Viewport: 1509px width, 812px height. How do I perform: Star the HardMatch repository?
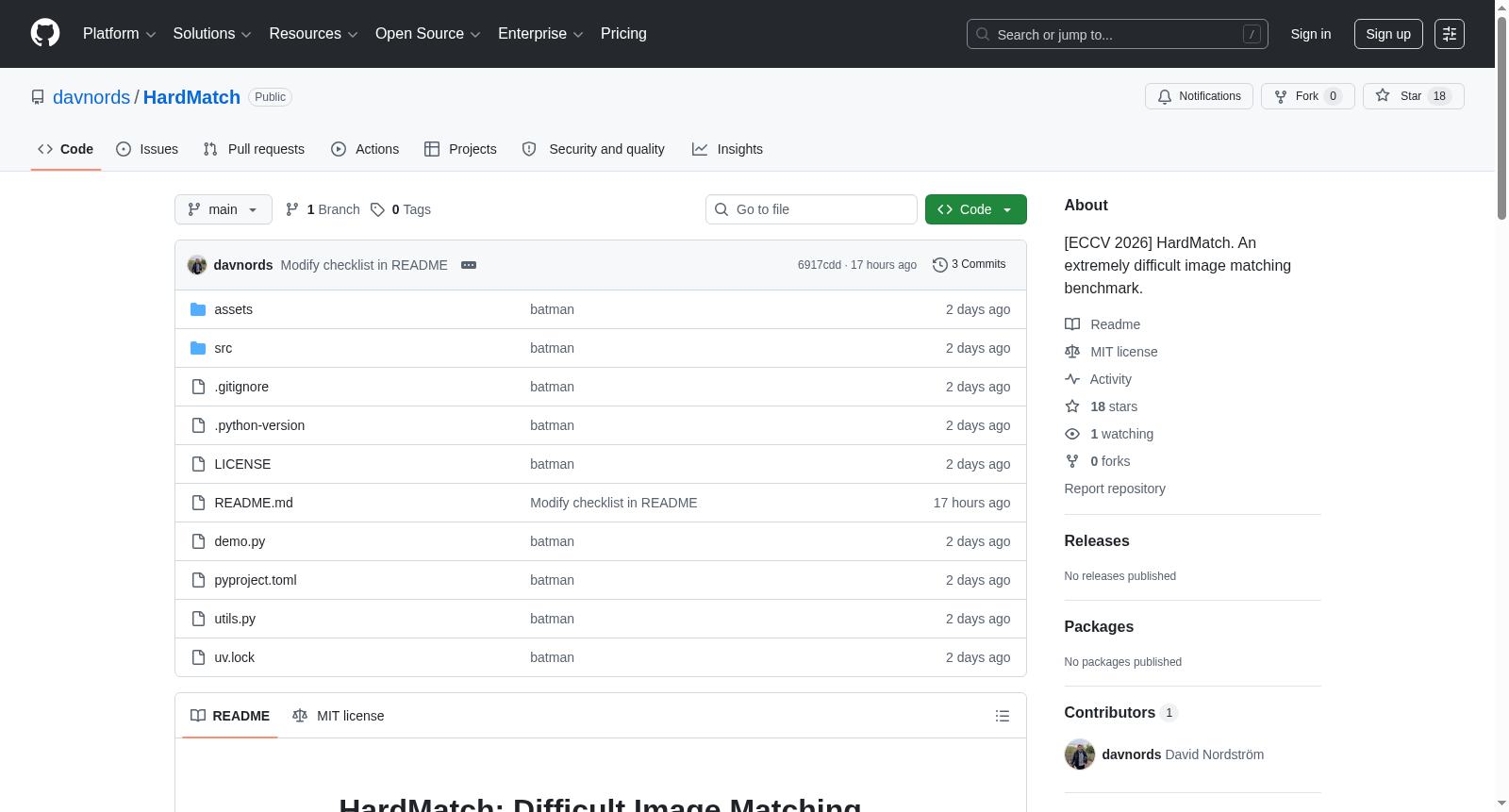[1413, 96]
